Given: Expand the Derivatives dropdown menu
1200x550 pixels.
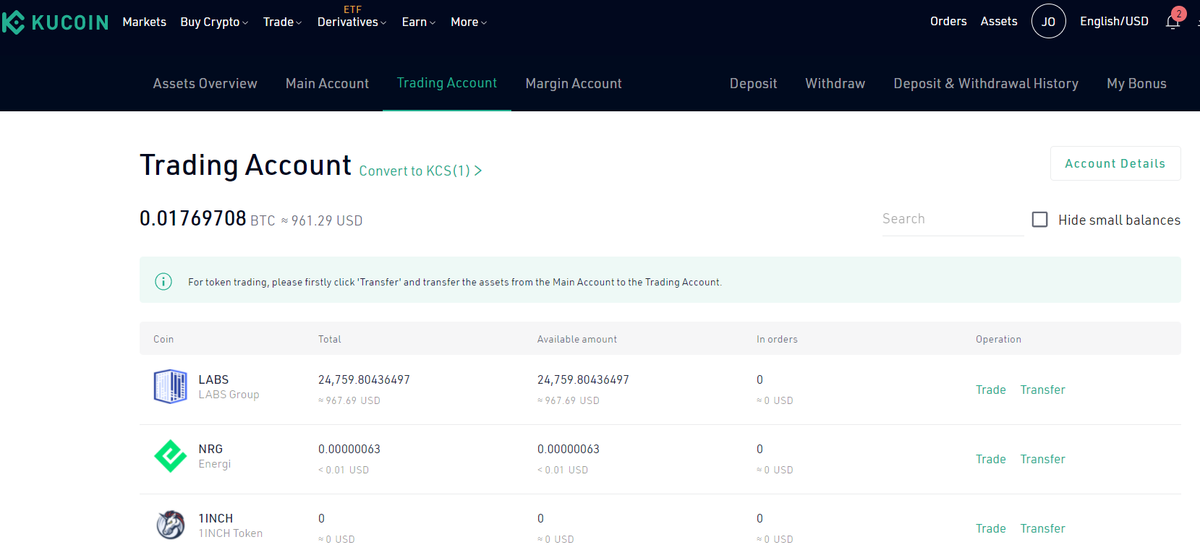Looking at the screenshot, I should tap(352, 22).
